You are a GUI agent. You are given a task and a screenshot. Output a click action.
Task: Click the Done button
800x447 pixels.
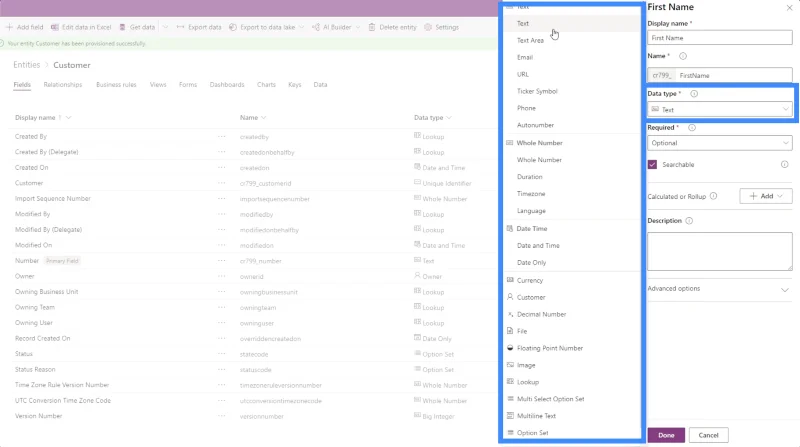pos(666,435)
